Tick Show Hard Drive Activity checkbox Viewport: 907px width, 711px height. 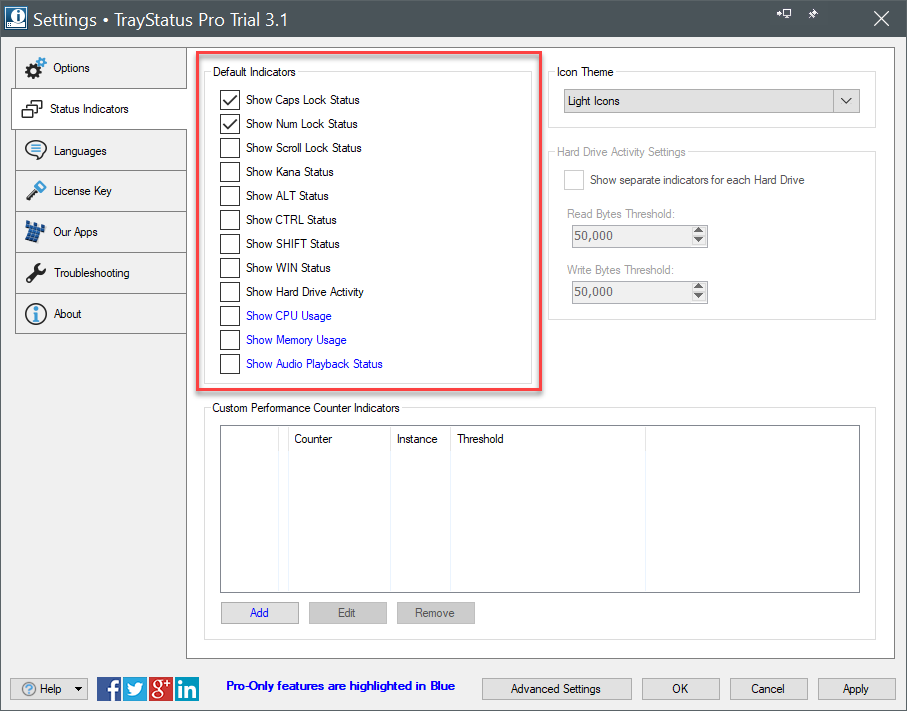pyautogui.click(x=230, y=292)
